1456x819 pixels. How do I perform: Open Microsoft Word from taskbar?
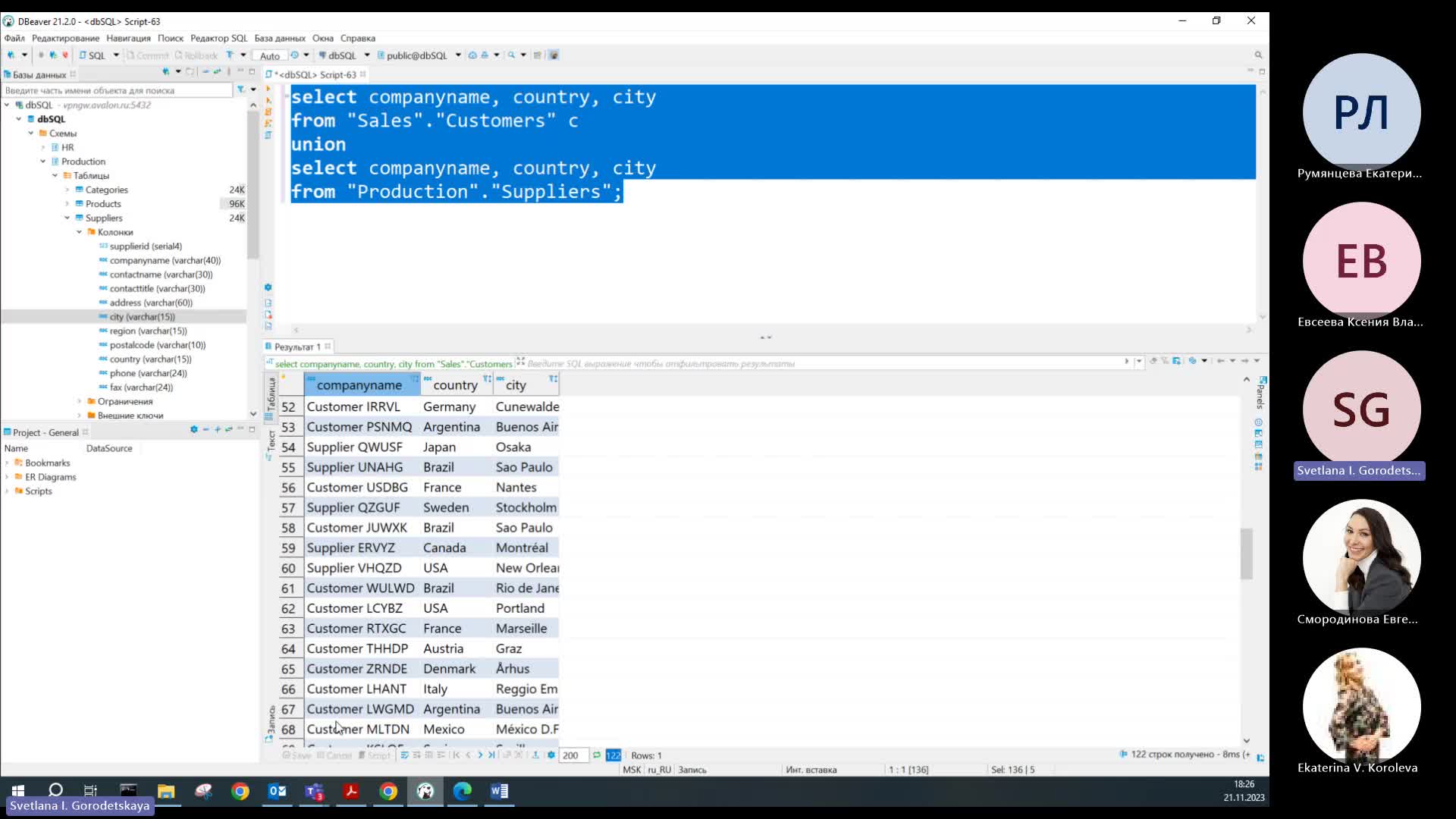pyautogui.click(x=499, y=792)
